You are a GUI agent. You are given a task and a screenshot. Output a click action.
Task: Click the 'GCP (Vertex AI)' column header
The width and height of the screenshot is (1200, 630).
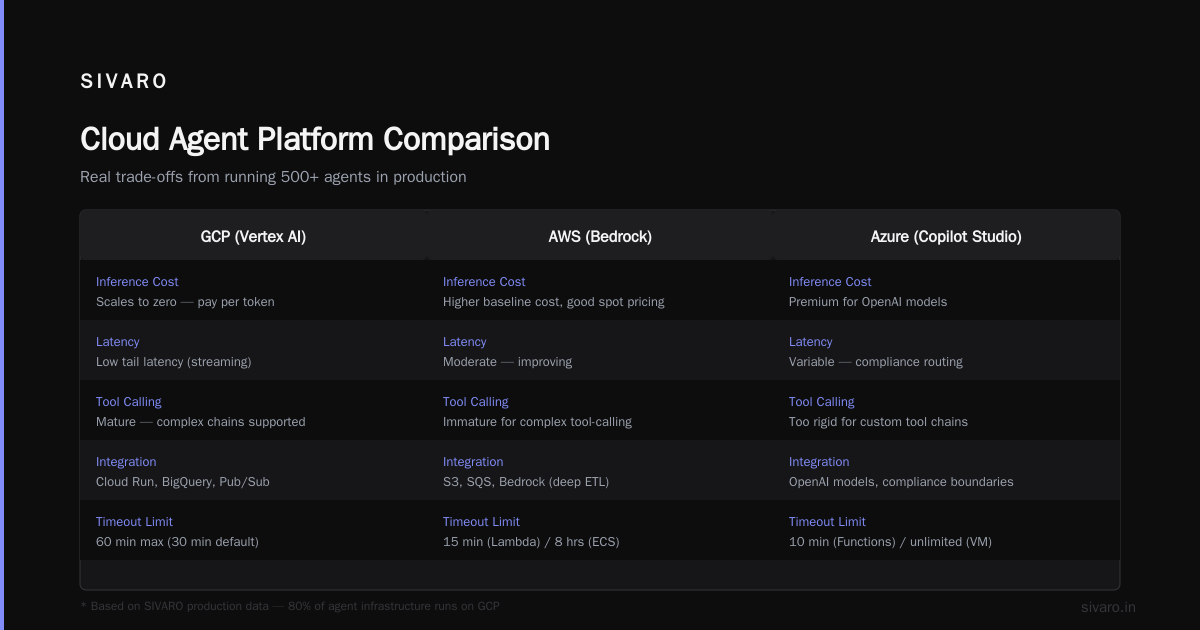[253, 237]
